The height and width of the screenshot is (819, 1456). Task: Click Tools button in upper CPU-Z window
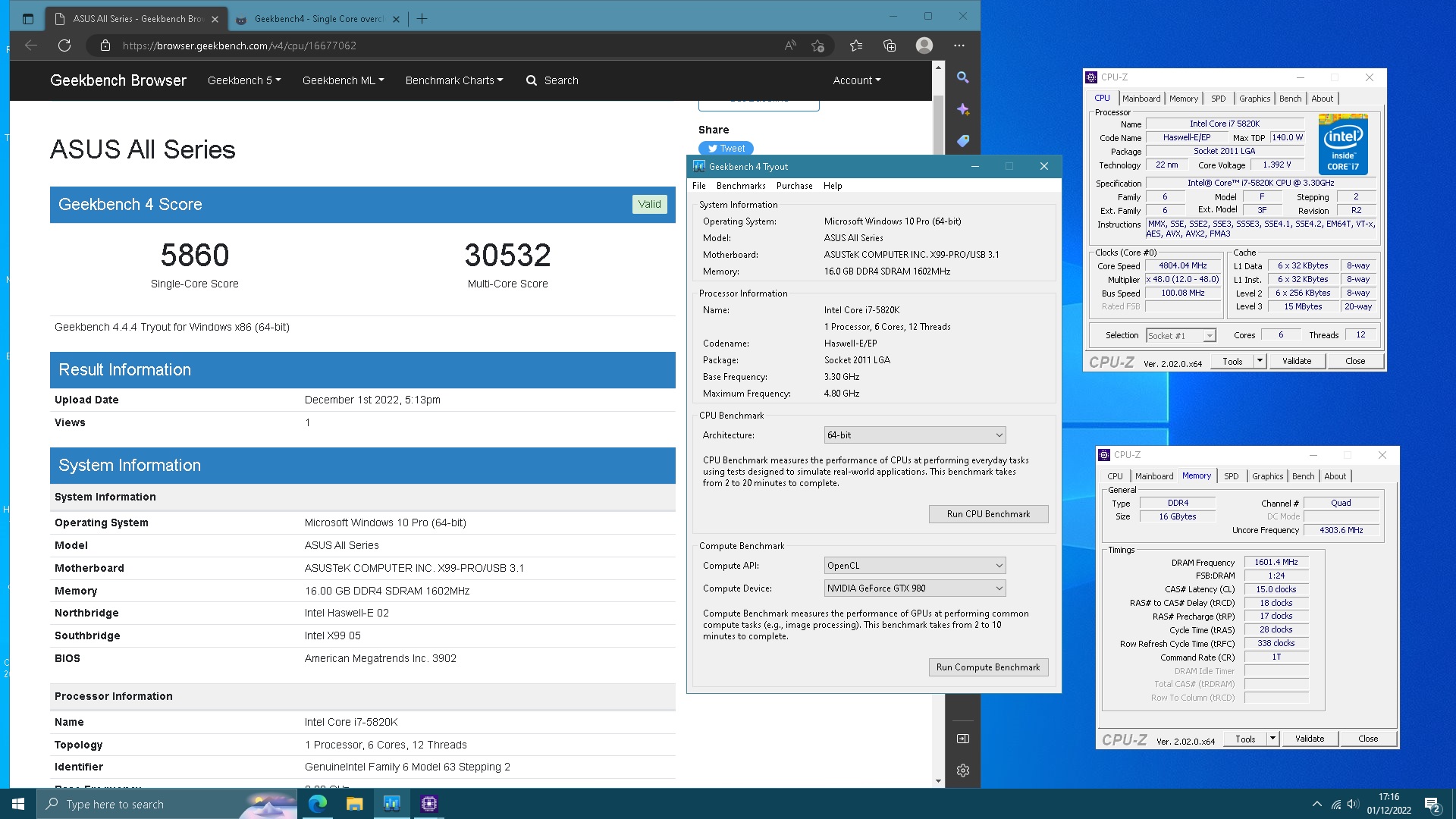[x=1232, y=361]
